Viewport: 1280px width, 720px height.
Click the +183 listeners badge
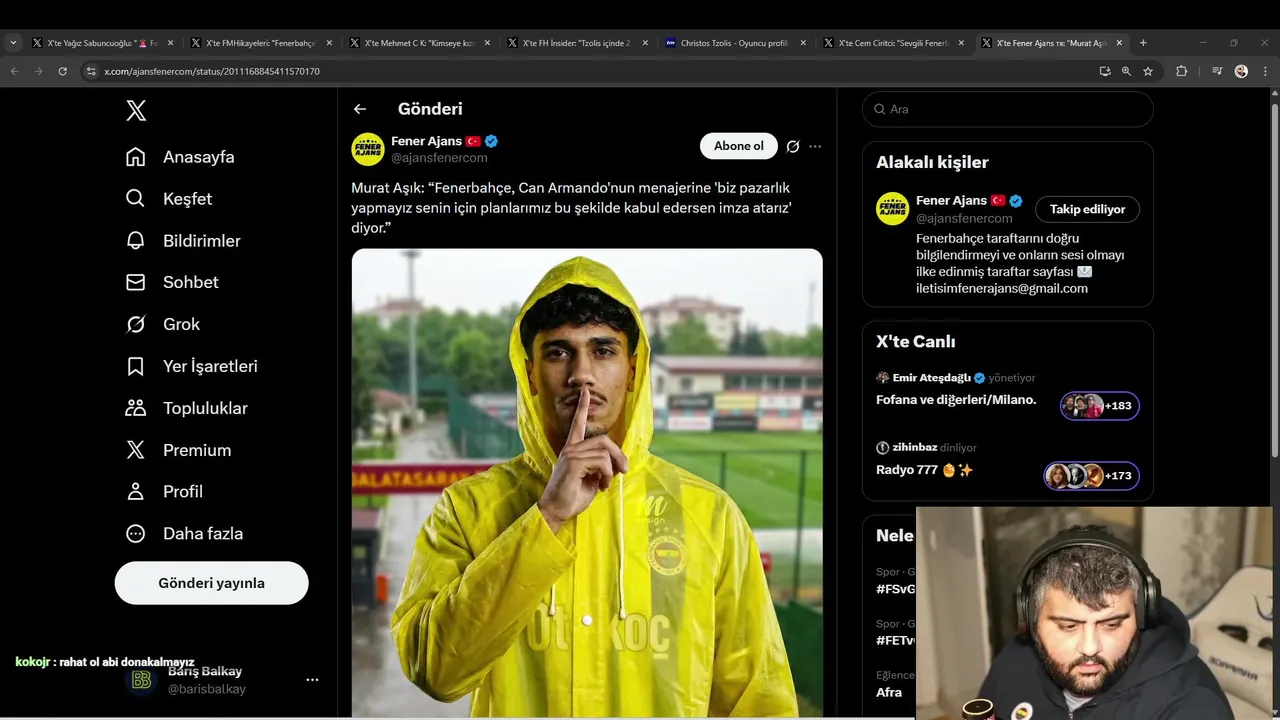[1099, 406]
